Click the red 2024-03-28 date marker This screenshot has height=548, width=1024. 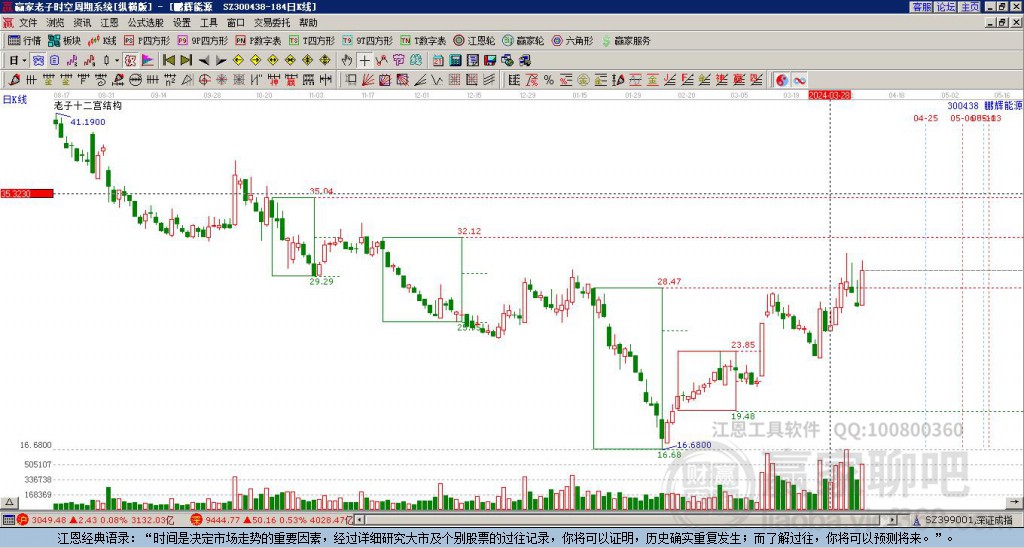tap(829, 95)
